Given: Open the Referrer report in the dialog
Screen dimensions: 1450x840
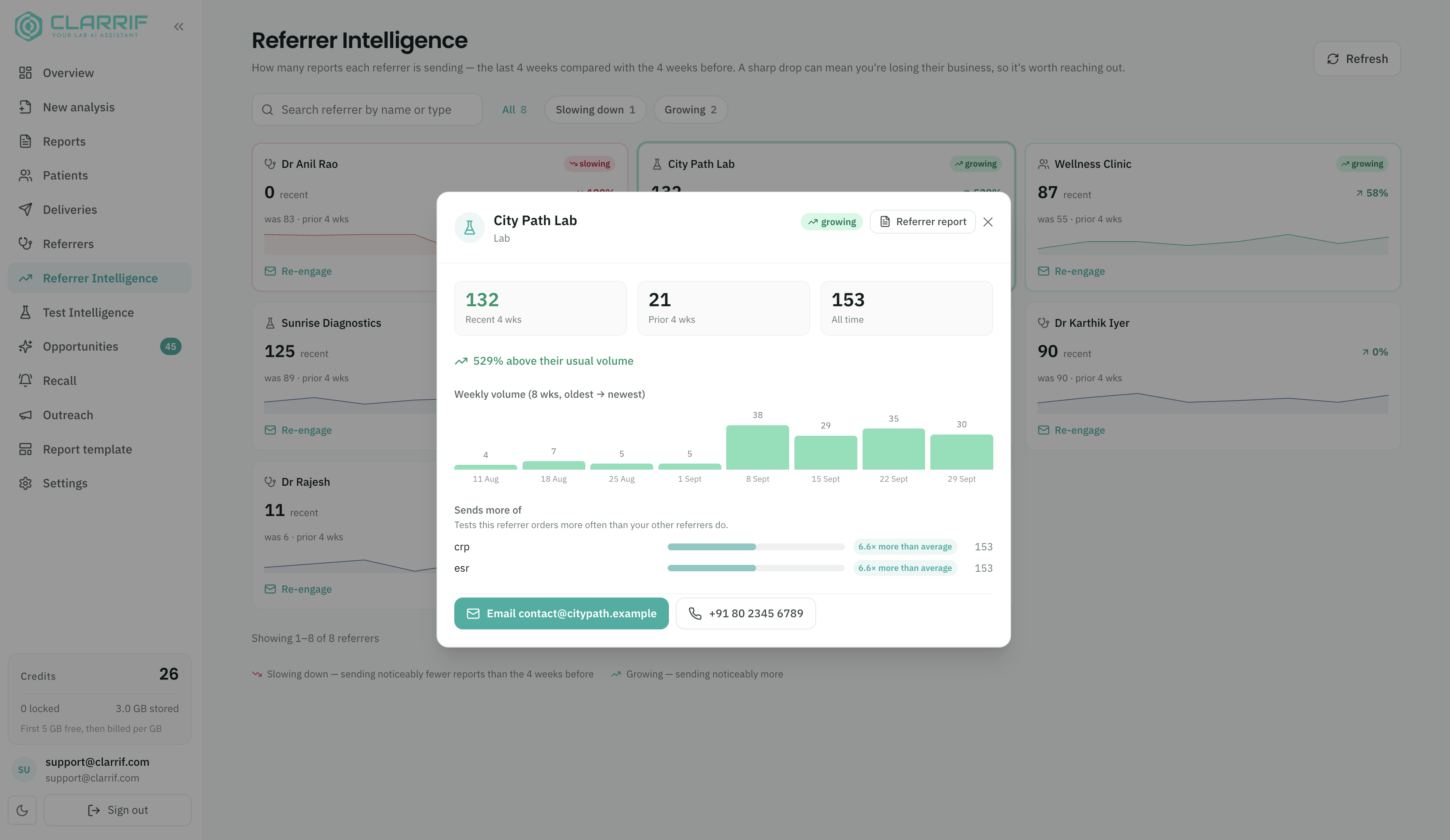Looking at the screenshot, I should pos(922,222).
